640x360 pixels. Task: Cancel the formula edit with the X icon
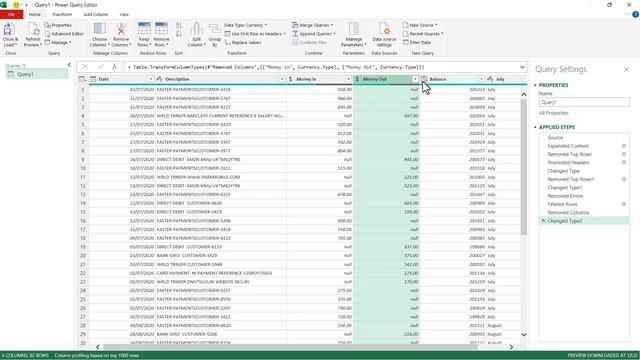click(85, 67)
